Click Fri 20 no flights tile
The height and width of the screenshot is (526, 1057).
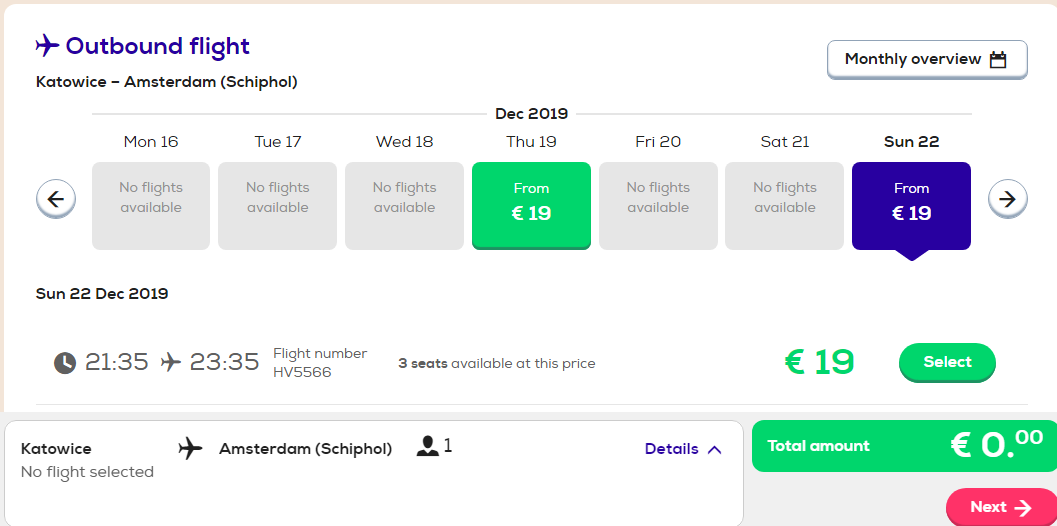[658, 206]
